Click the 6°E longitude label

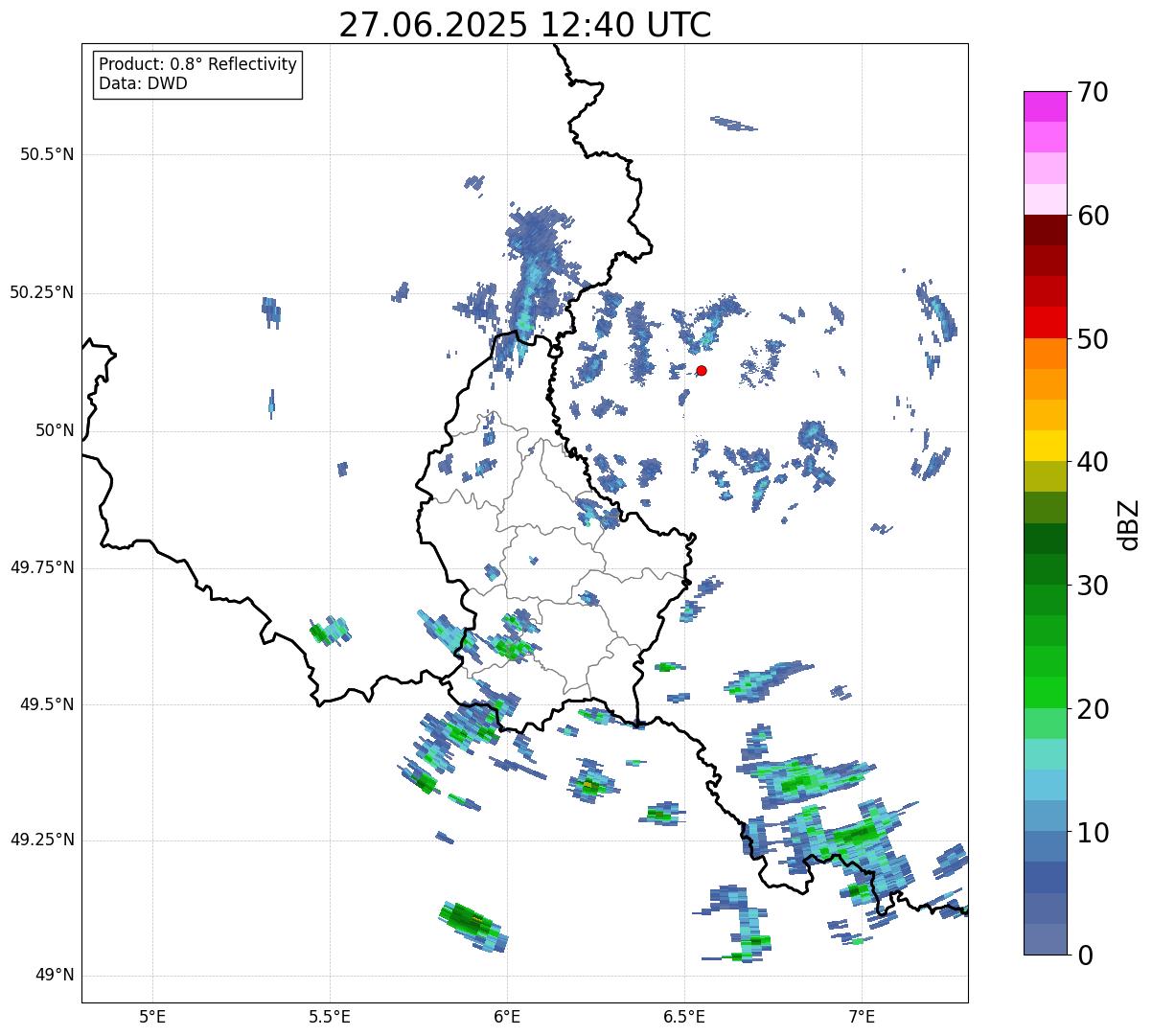pos(507,1017)
